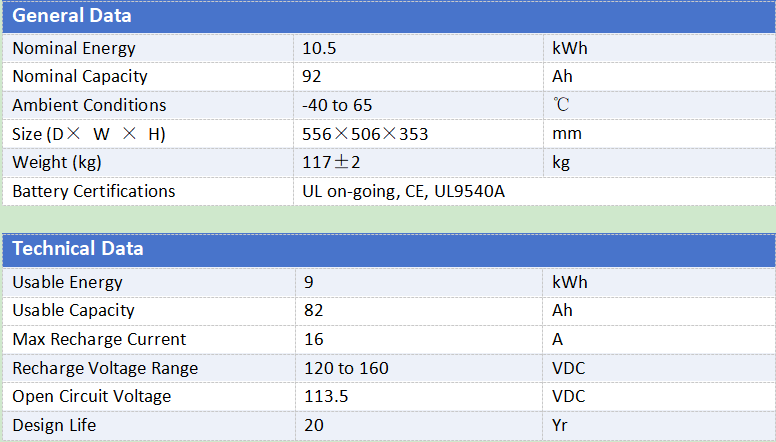This screenshot has height=442, width=776.
Task: Click the Yr unit cell
Action: coord(659,425)
